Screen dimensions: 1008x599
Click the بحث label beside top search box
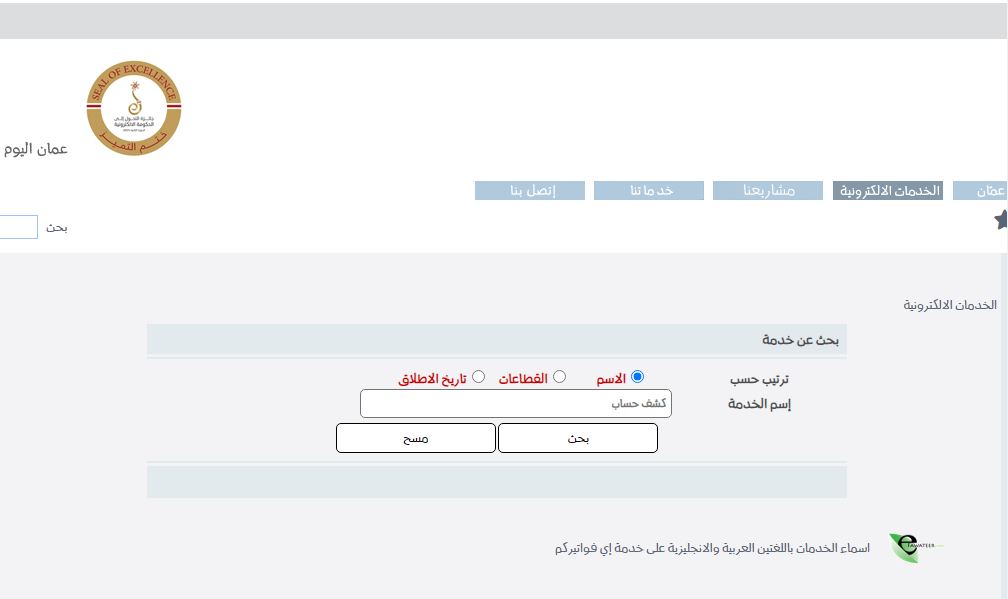click(57, 227)
